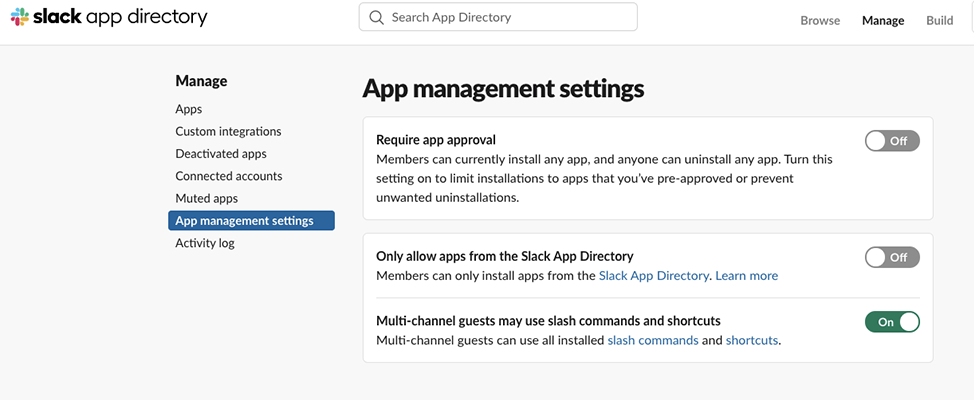Click the 'App management settings' page heading

tap(503, 89)
